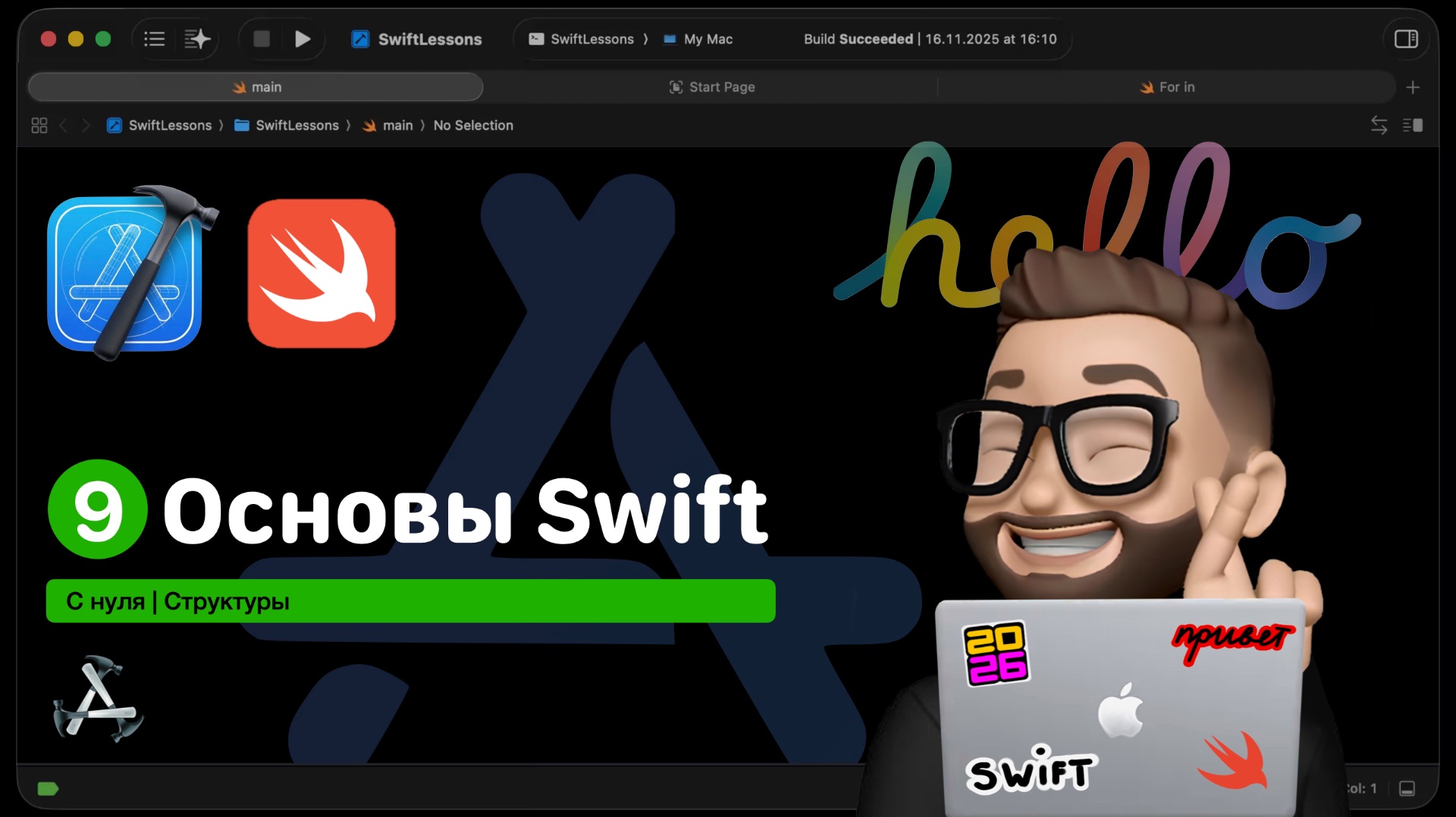Expand No Selection in the jump bar

[x=473, y=125]
